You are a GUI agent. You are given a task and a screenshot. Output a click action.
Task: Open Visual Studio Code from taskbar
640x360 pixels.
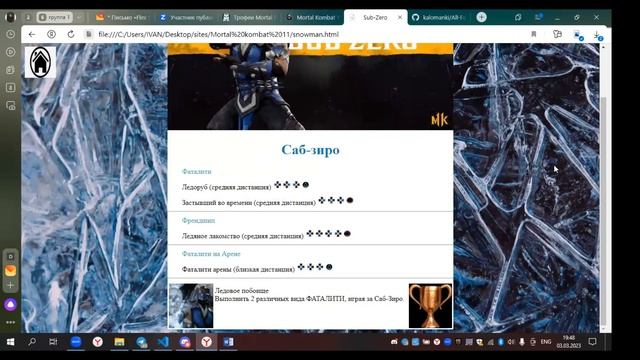pos(163,342)
